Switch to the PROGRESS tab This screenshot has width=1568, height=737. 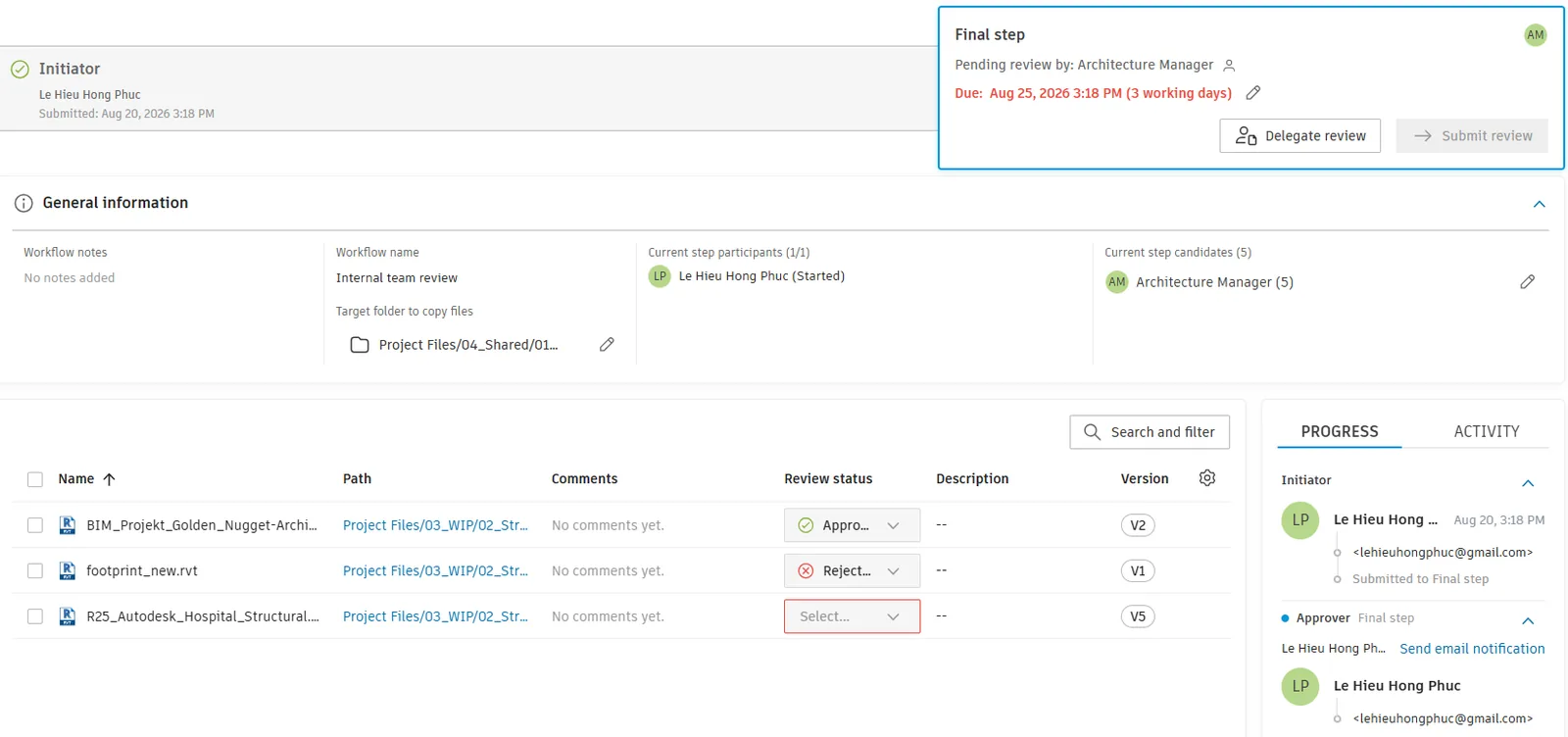click(x=1340, y=431)
